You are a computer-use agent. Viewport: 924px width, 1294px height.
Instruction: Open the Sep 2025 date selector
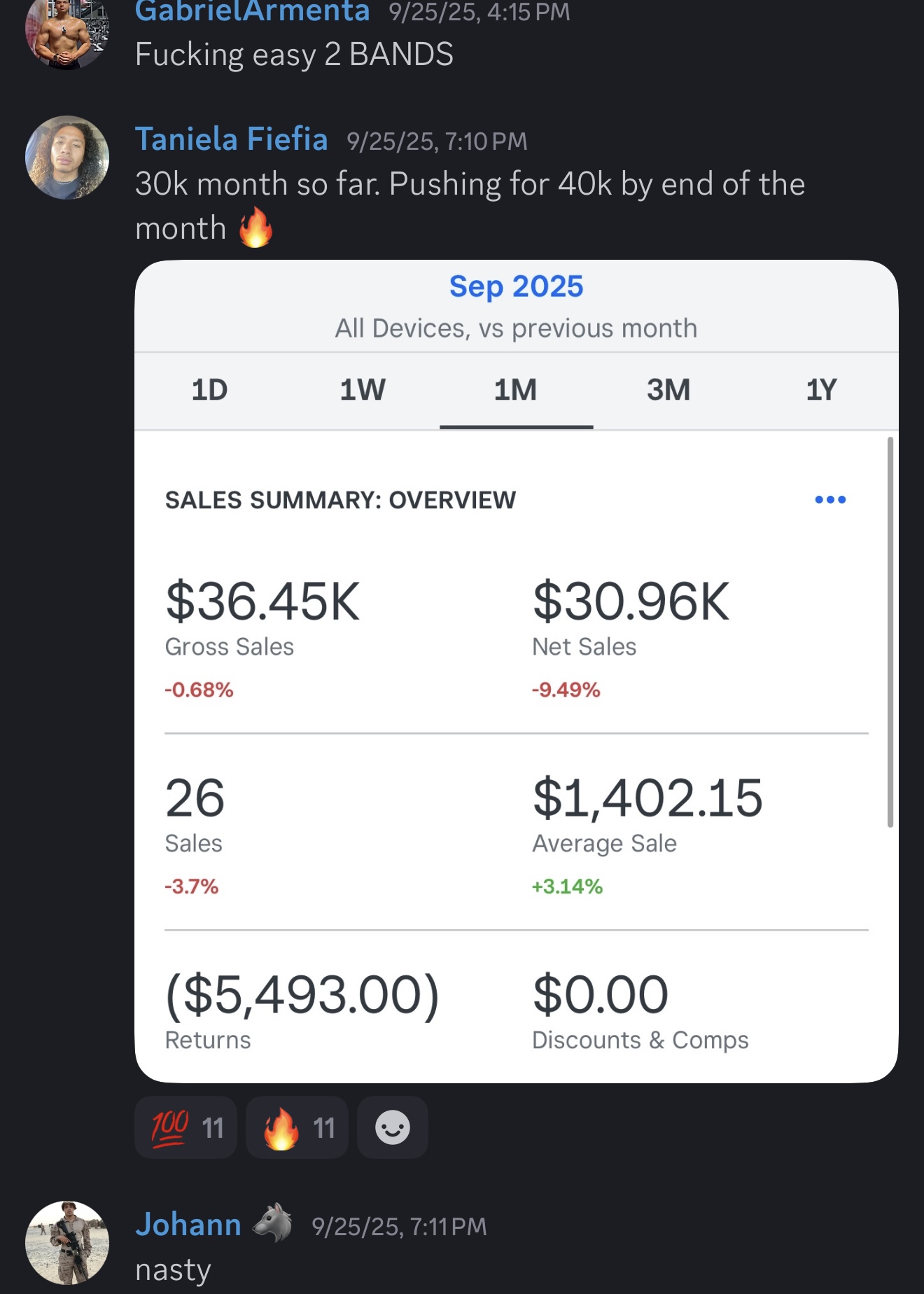tap(516, 286)
